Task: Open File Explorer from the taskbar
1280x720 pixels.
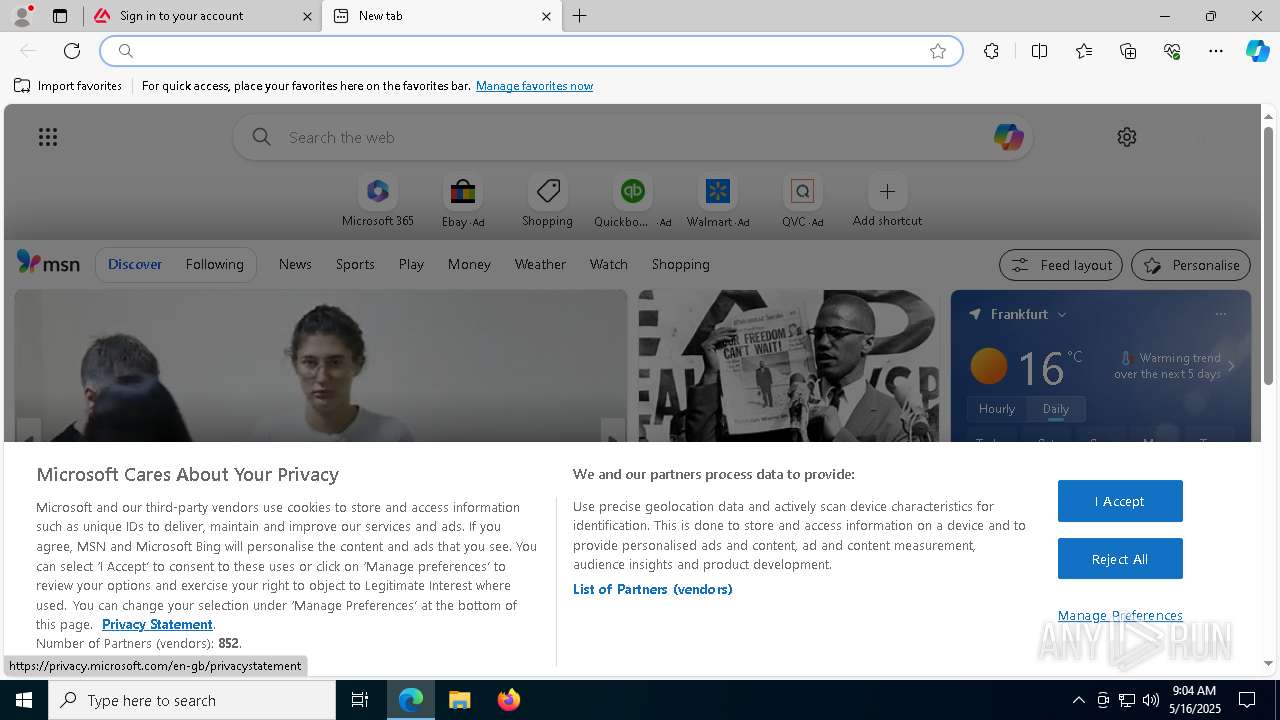Action: 459,700
